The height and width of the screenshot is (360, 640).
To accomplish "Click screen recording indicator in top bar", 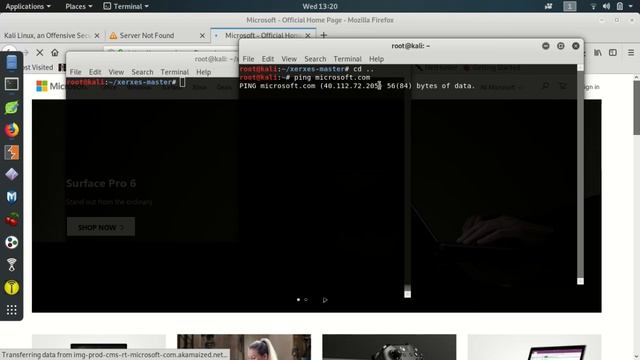I will click(549, 6).
